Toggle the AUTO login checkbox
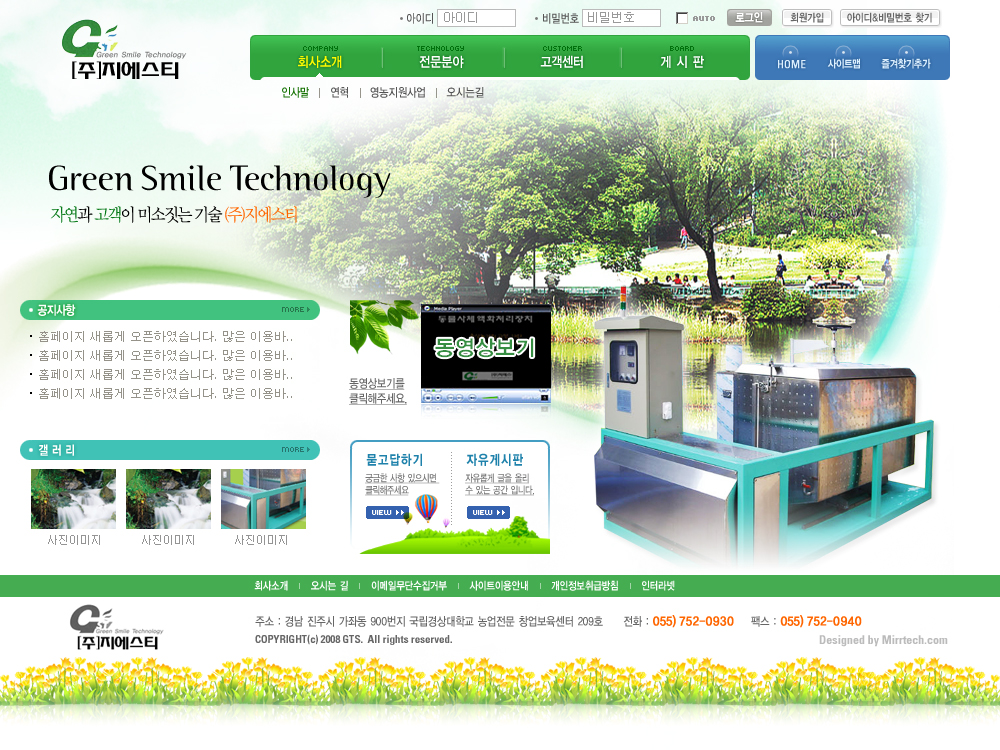Screen dimensions: 1000x750 tap(682, 18)
